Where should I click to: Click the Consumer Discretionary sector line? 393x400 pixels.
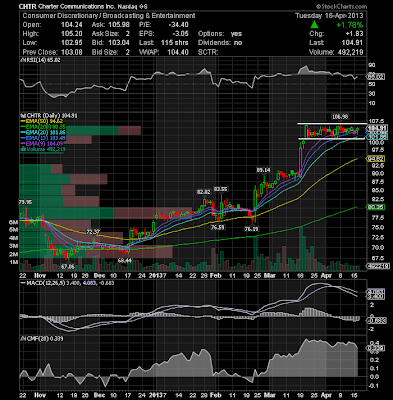click(x=109, y=16)
